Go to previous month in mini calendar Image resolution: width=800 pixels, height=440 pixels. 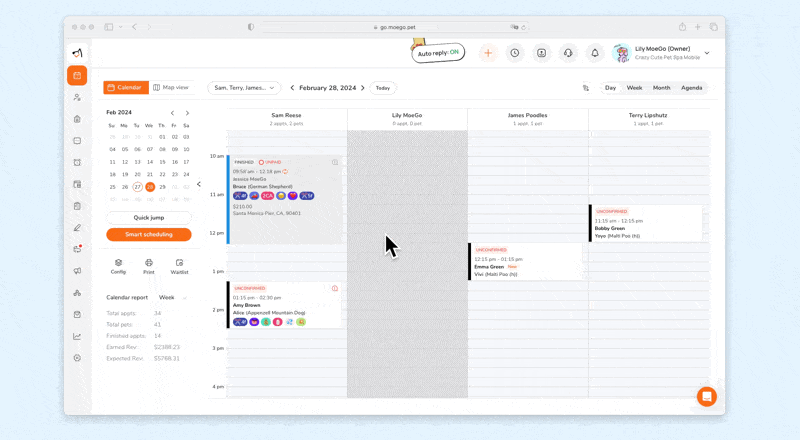point(172,113)
